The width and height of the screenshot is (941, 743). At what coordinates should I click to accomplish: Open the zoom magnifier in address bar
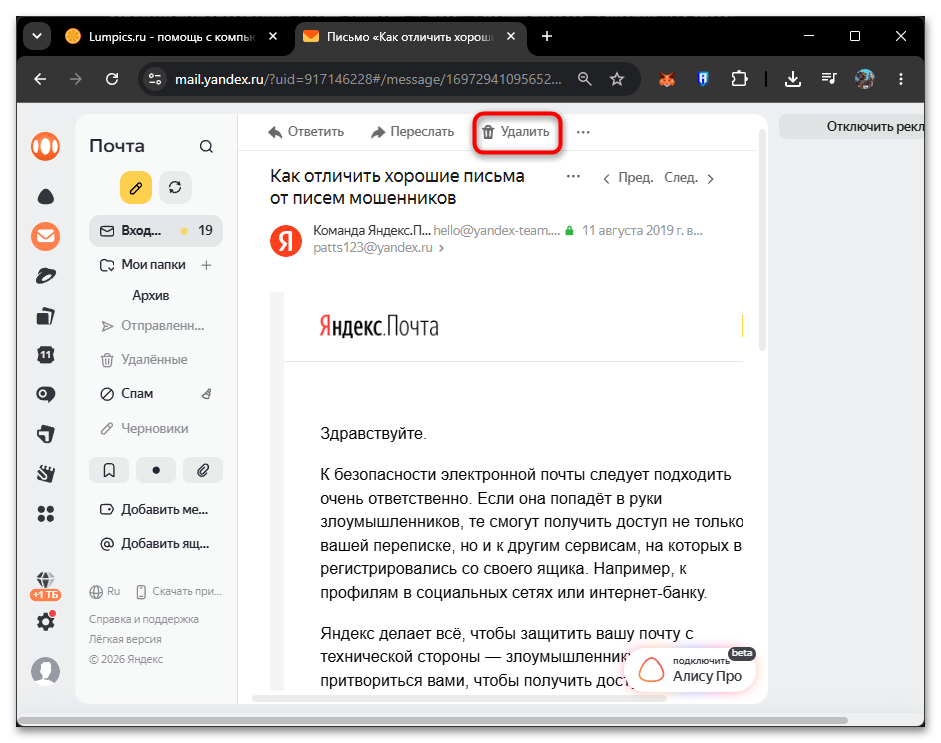click(585, 79)
